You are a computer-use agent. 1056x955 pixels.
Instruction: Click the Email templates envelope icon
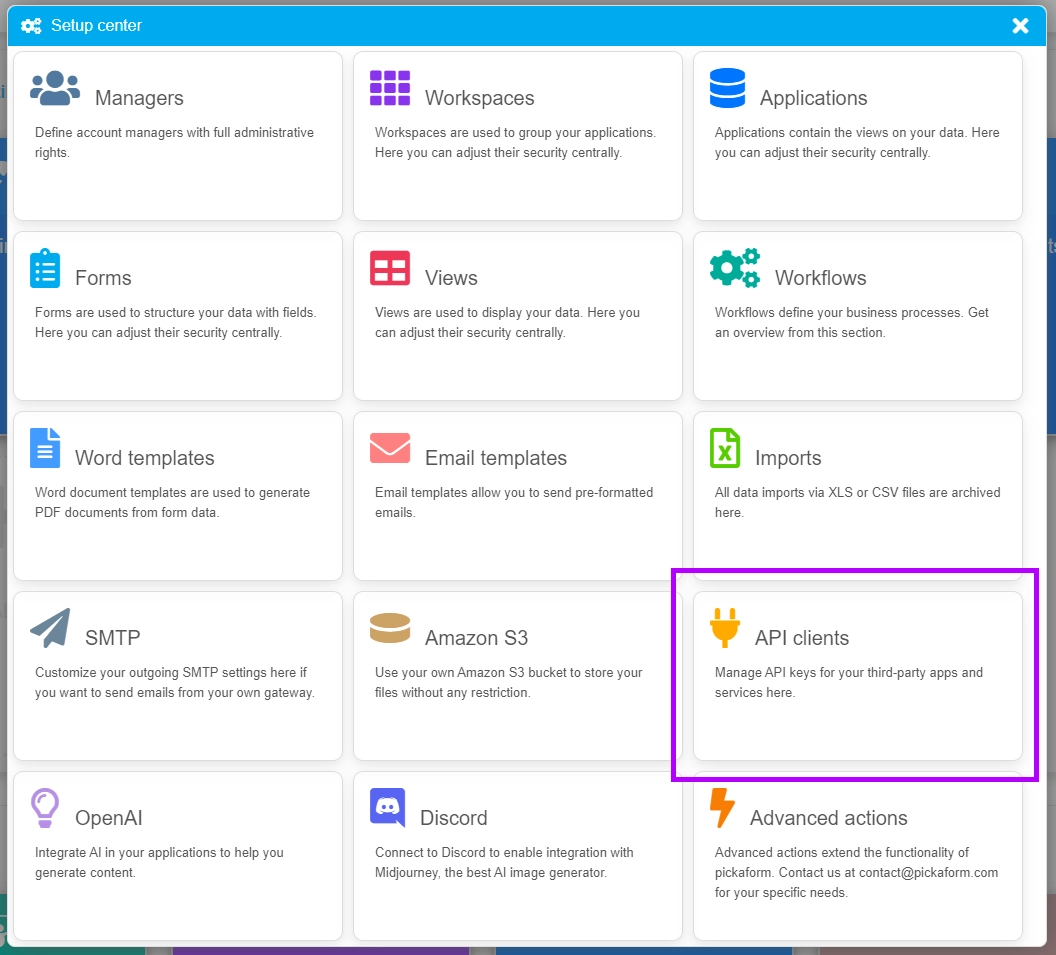390,448
